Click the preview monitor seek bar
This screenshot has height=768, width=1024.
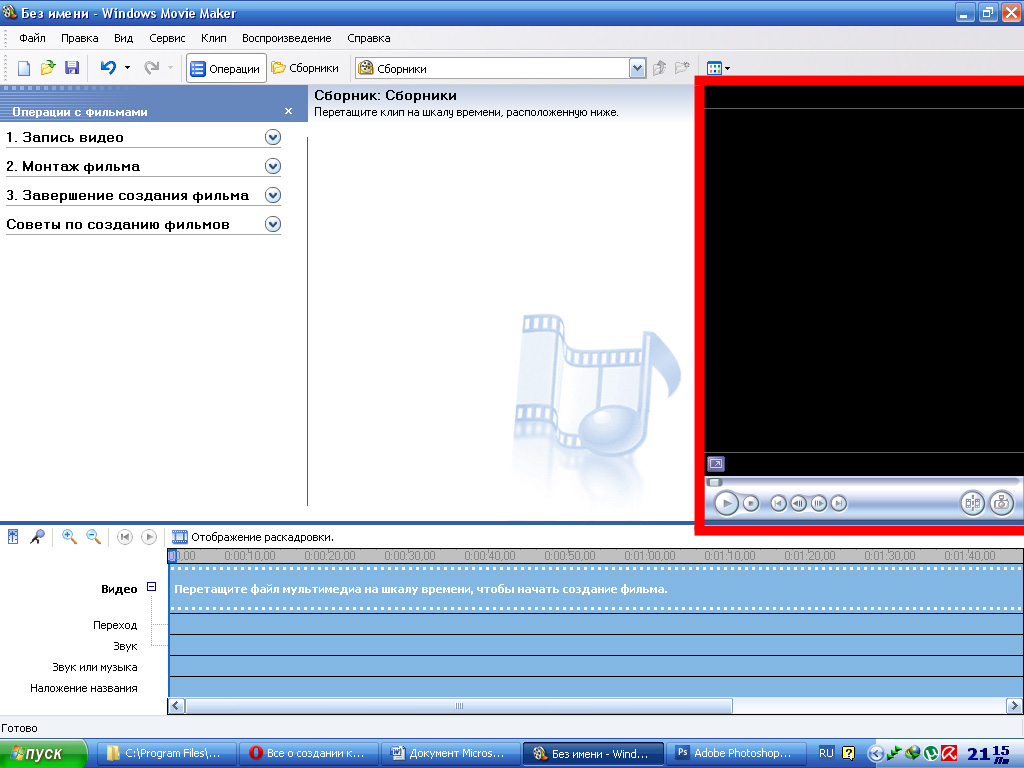pyautogui.click(x=862, y=483)
